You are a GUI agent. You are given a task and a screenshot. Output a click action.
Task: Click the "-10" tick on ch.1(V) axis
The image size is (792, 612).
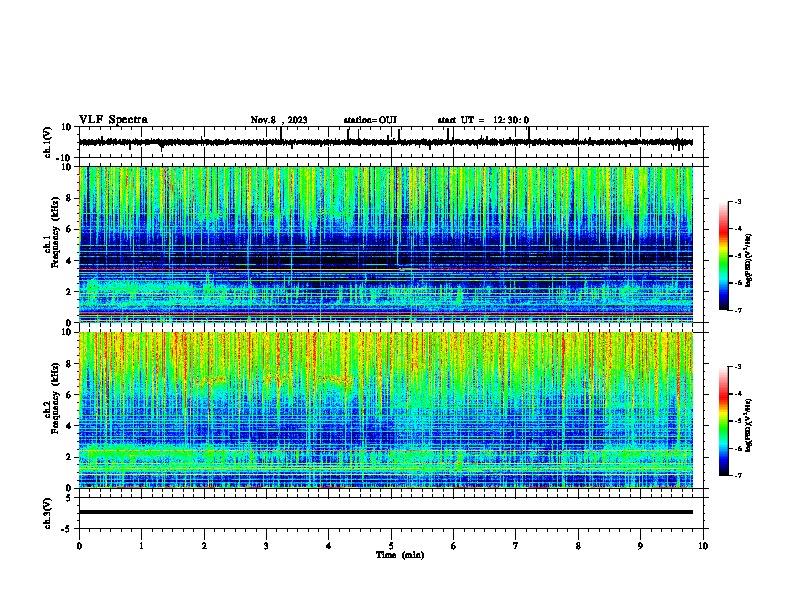click(64, 158)
